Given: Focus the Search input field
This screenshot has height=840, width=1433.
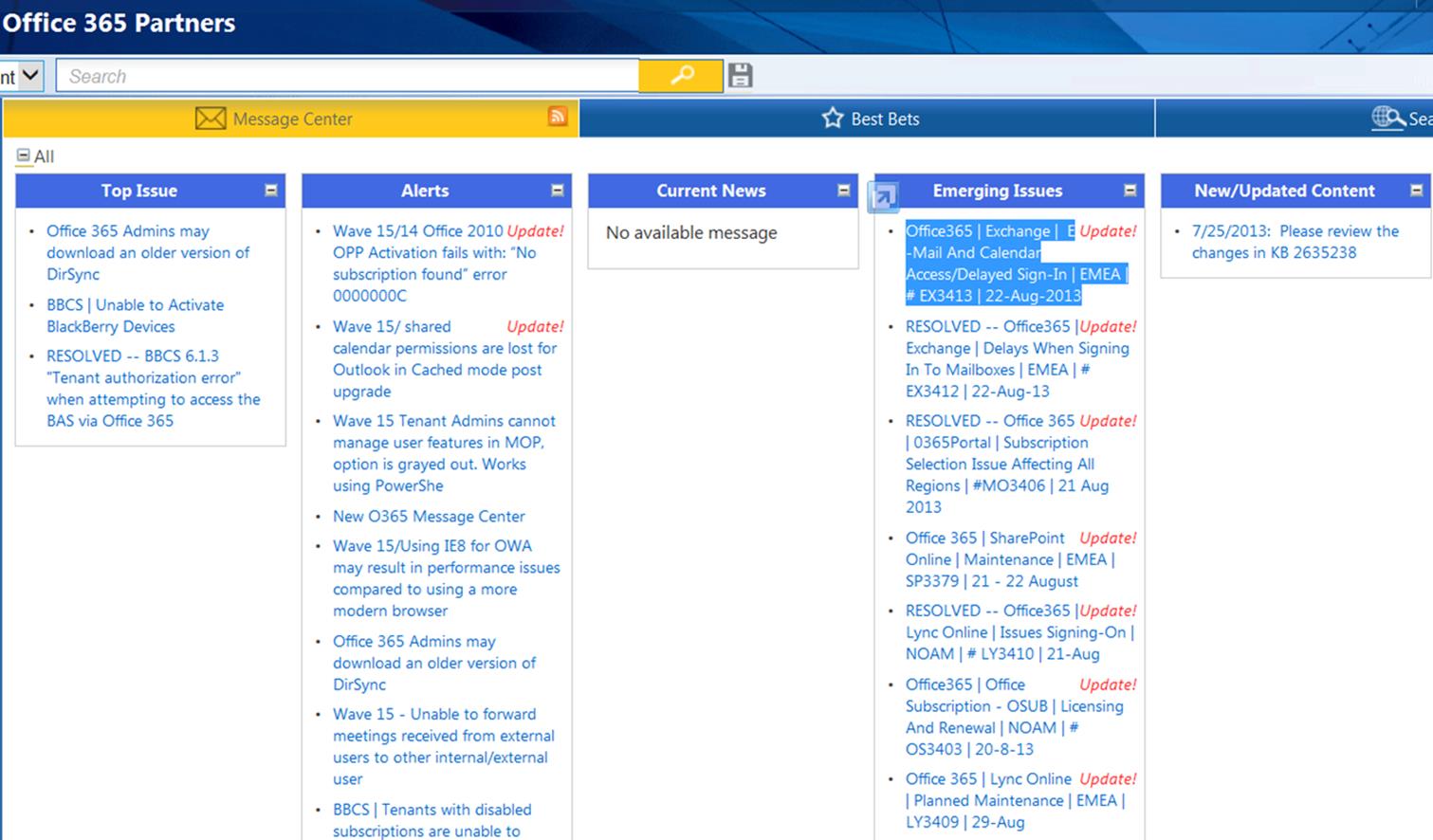Looking at the screenshot, I should point(348,76).
